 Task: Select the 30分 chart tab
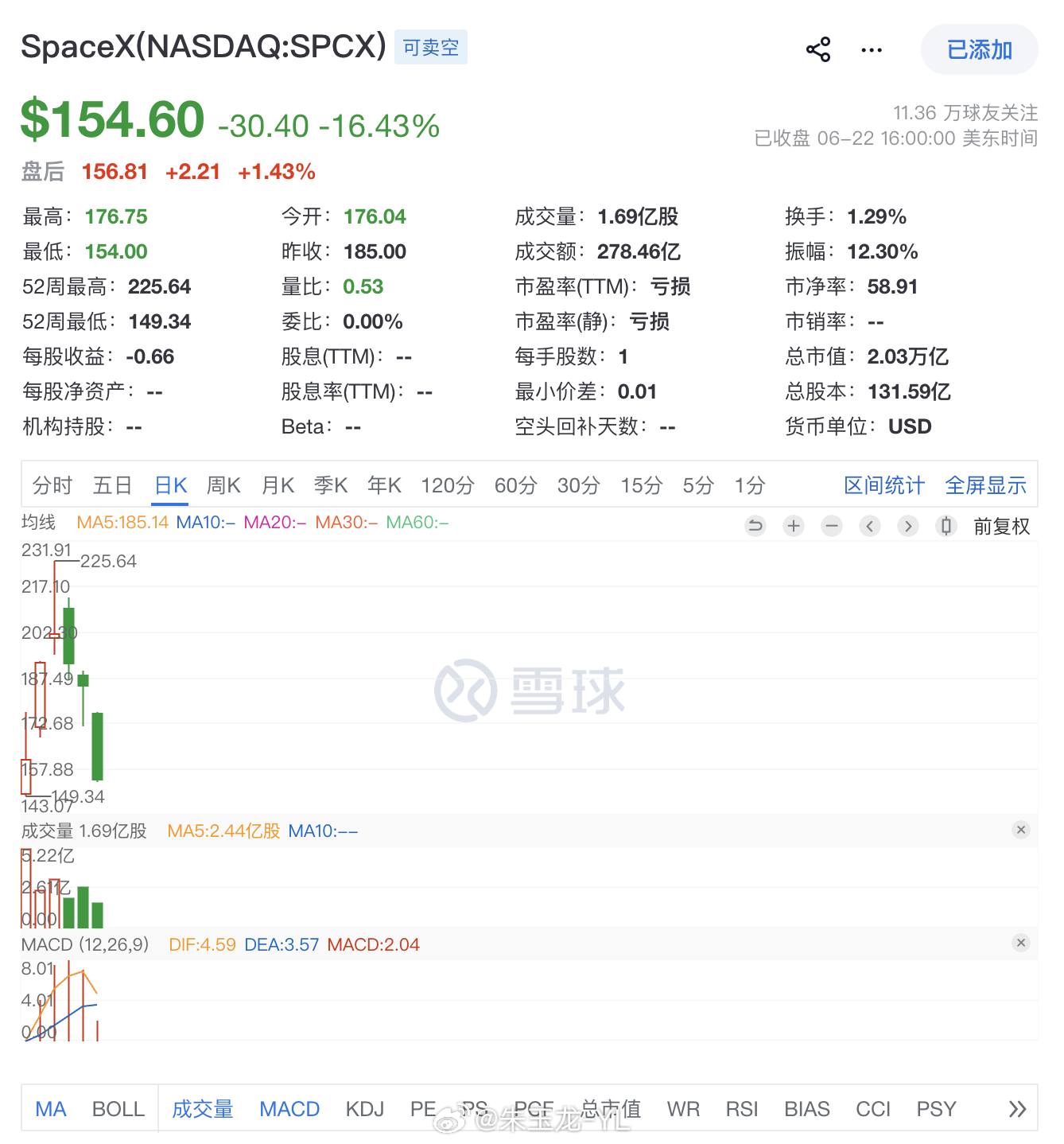(x=579, y=485)
